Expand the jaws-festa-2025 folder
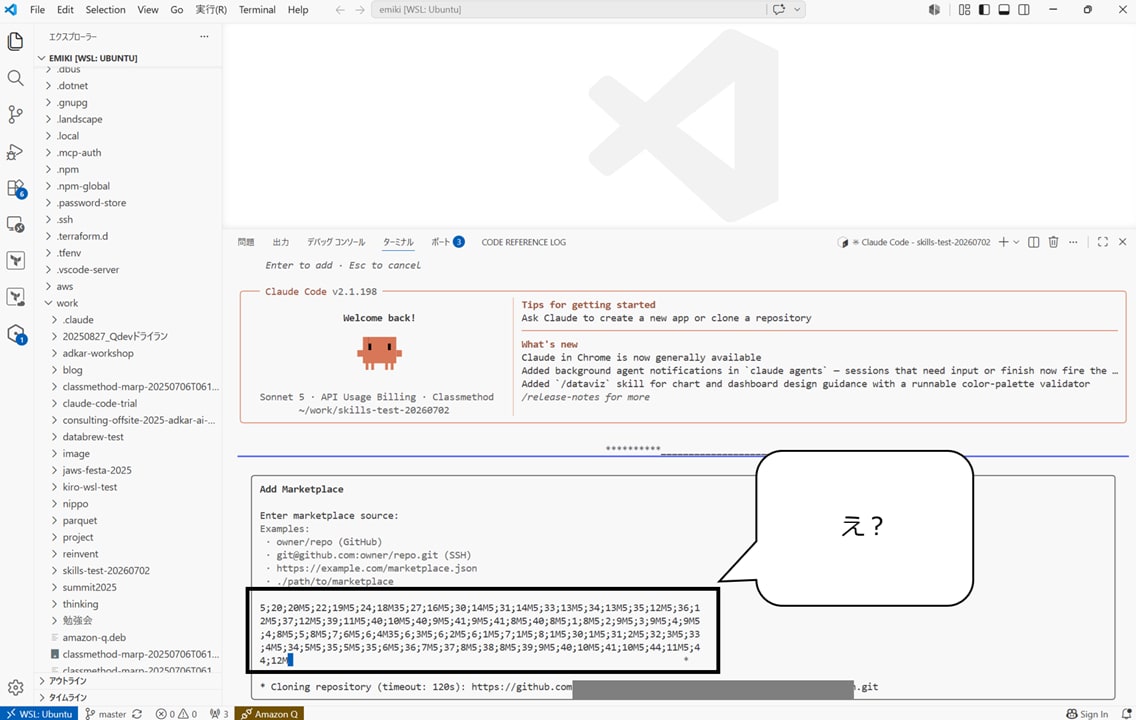 tap(96, 470)
